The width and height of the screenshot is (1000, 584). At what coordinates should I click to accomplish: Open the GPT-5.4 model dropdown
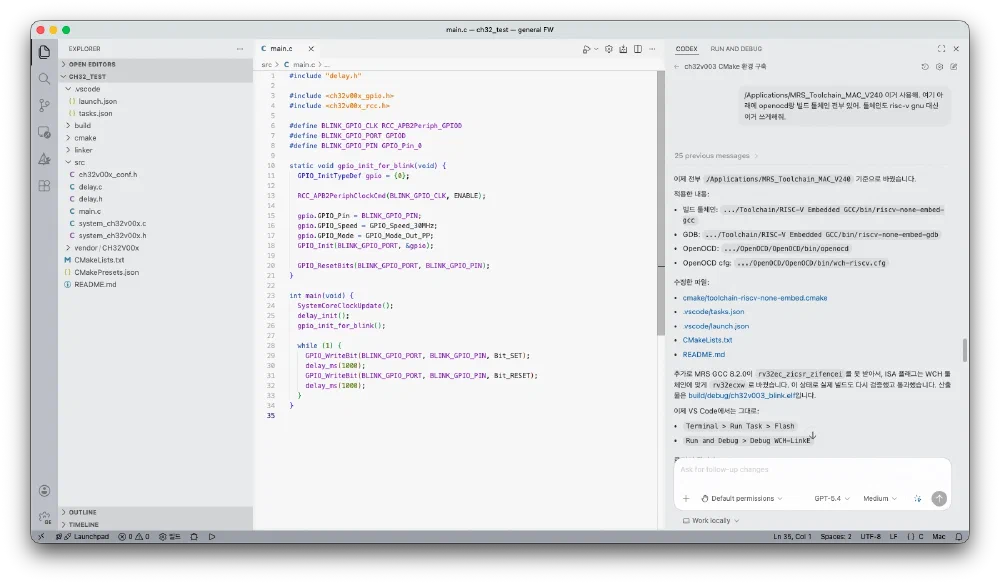pos(830,498)
